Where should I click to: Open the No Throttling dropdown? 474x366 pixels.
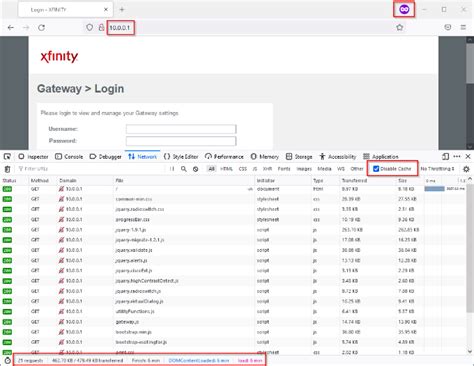pyautogui.click(x=437, y=169)
